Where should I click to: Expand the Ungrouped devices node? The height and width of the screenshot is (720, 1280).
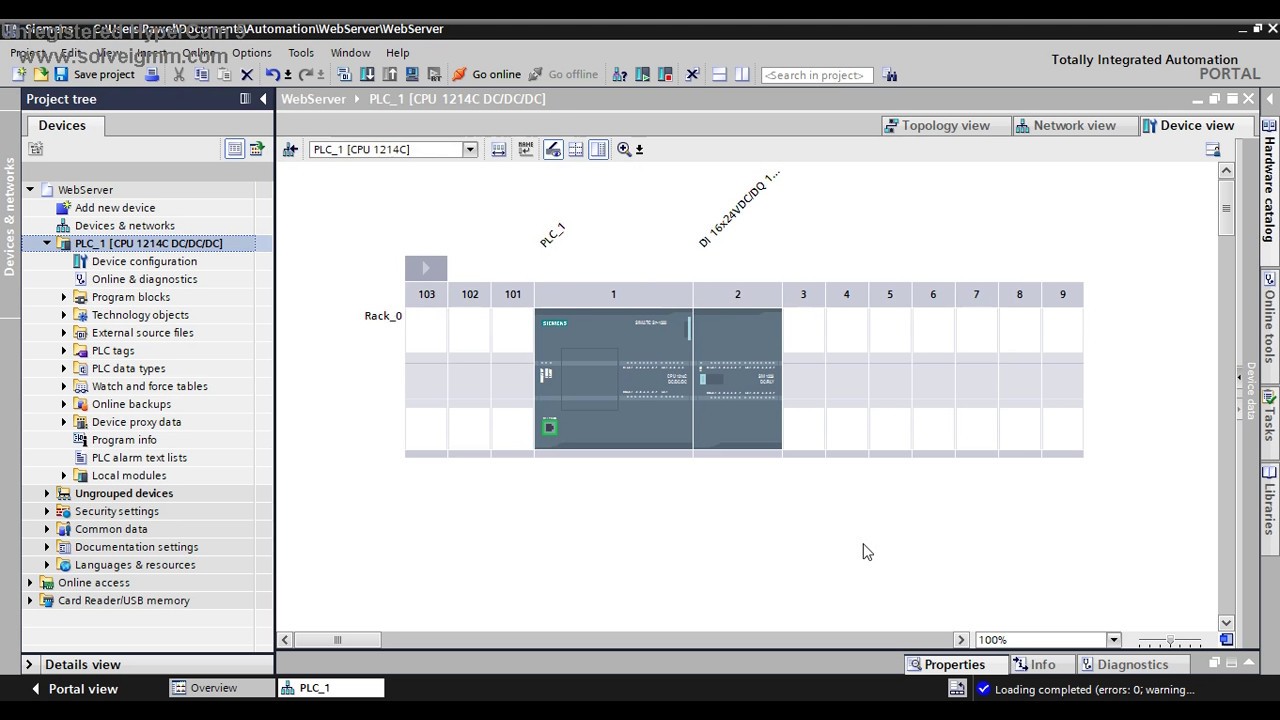point(47,494)
